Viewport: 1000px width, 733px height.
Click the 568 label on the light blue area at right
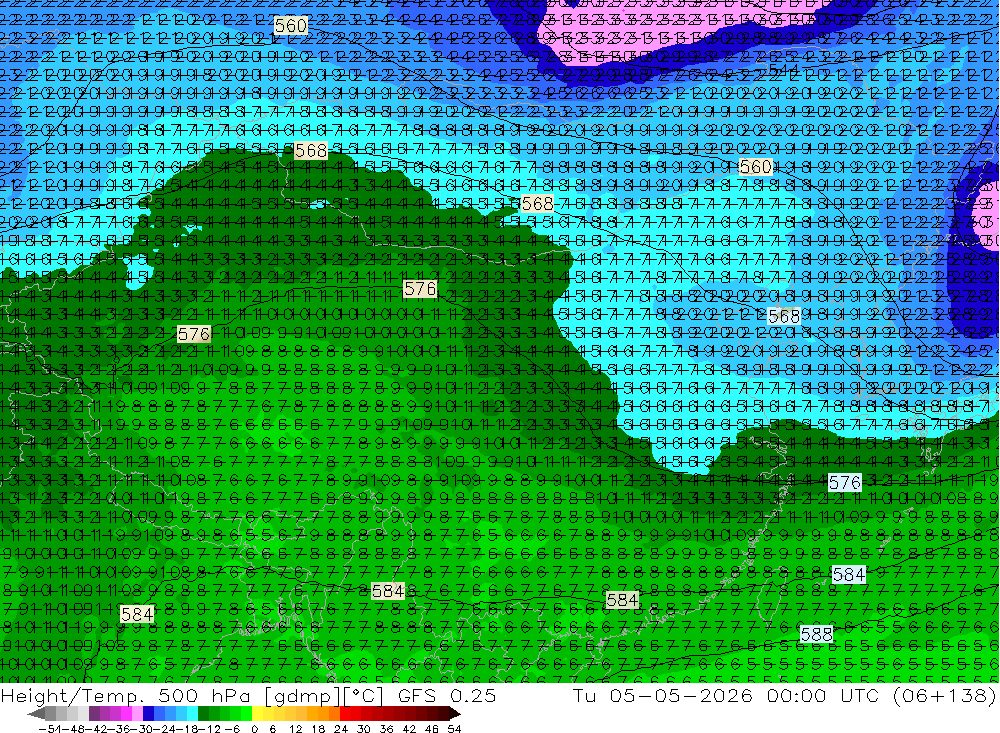tap(784, 316)
